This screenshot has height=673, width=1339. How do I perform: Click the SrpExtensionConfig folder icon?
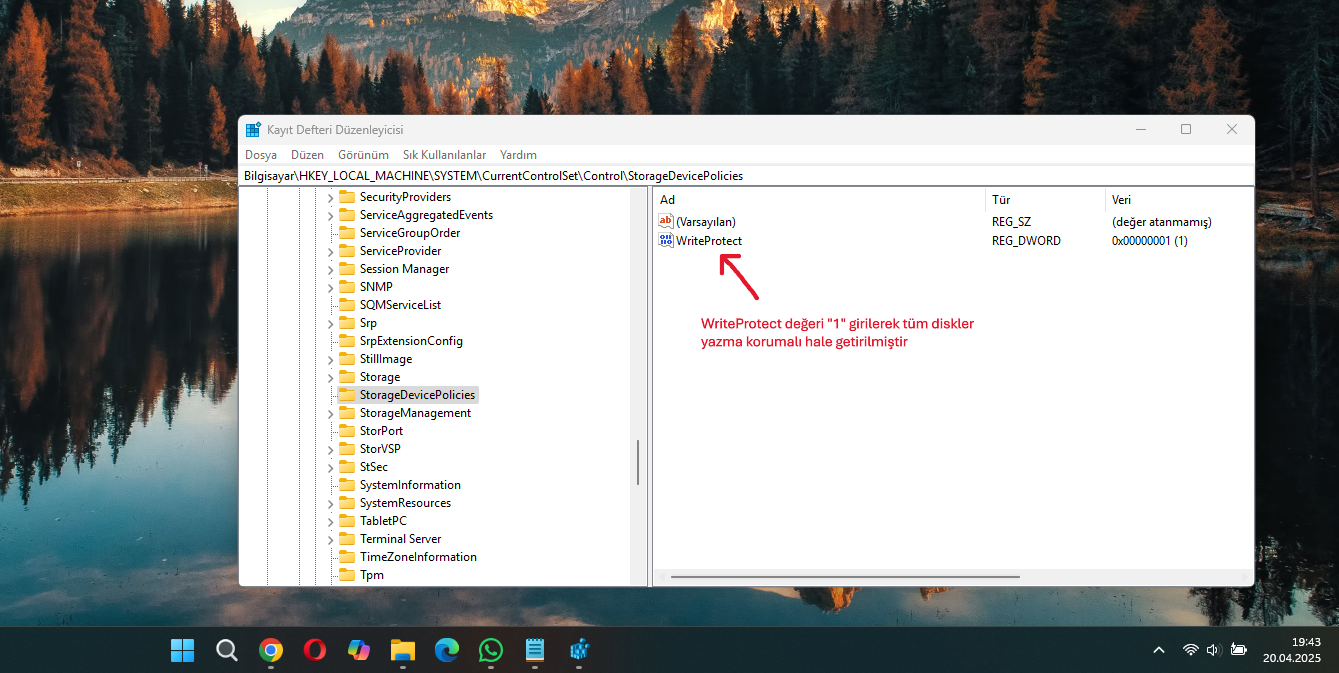point(347,341)
